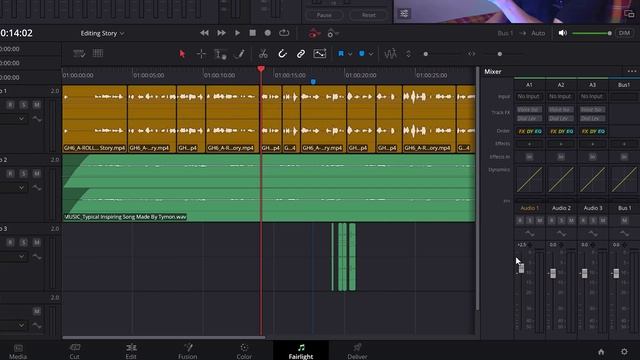Arm record R on timeline track 1

(11, 105)
